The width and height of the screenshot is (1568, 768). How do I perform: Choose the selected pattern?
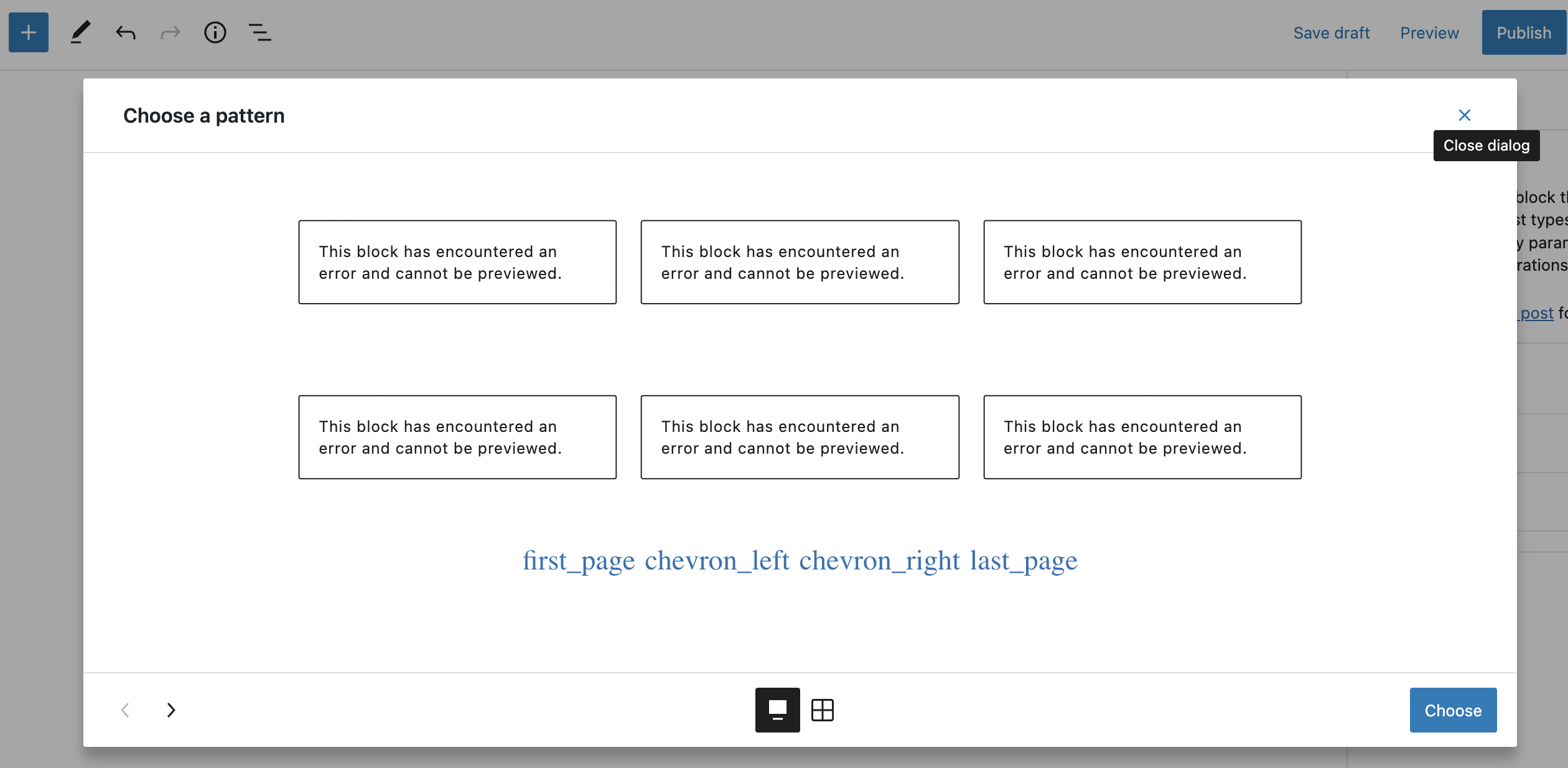(1453, 710)
